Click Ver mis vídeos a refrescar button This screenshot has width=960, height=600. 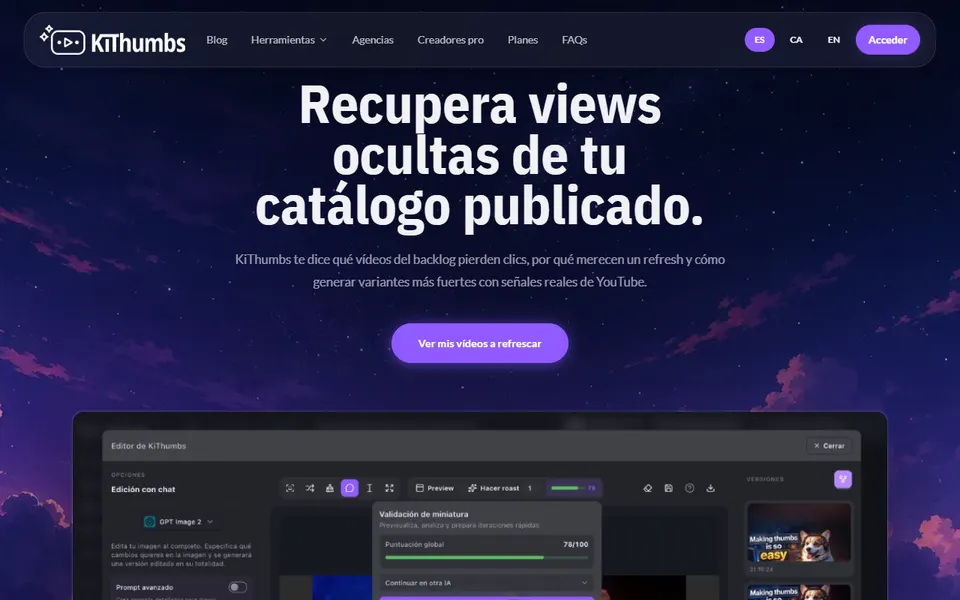coord(480,343)
